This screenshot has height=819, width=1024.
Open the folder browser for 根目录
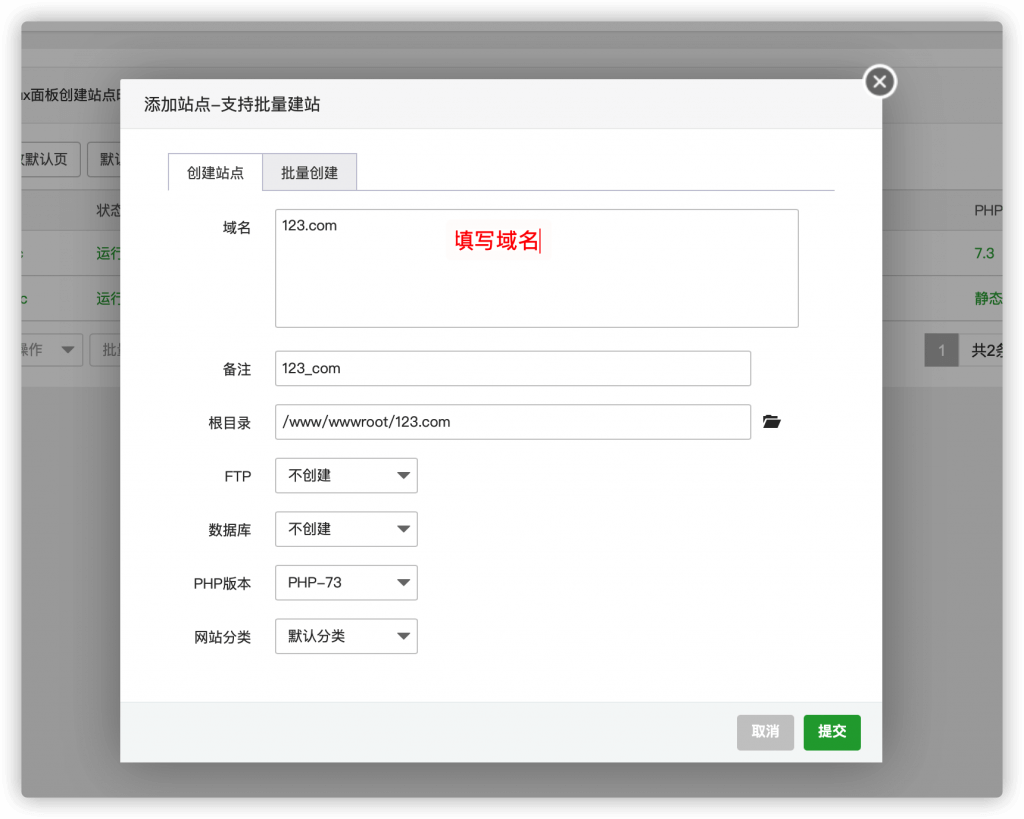tap(771, 421)
